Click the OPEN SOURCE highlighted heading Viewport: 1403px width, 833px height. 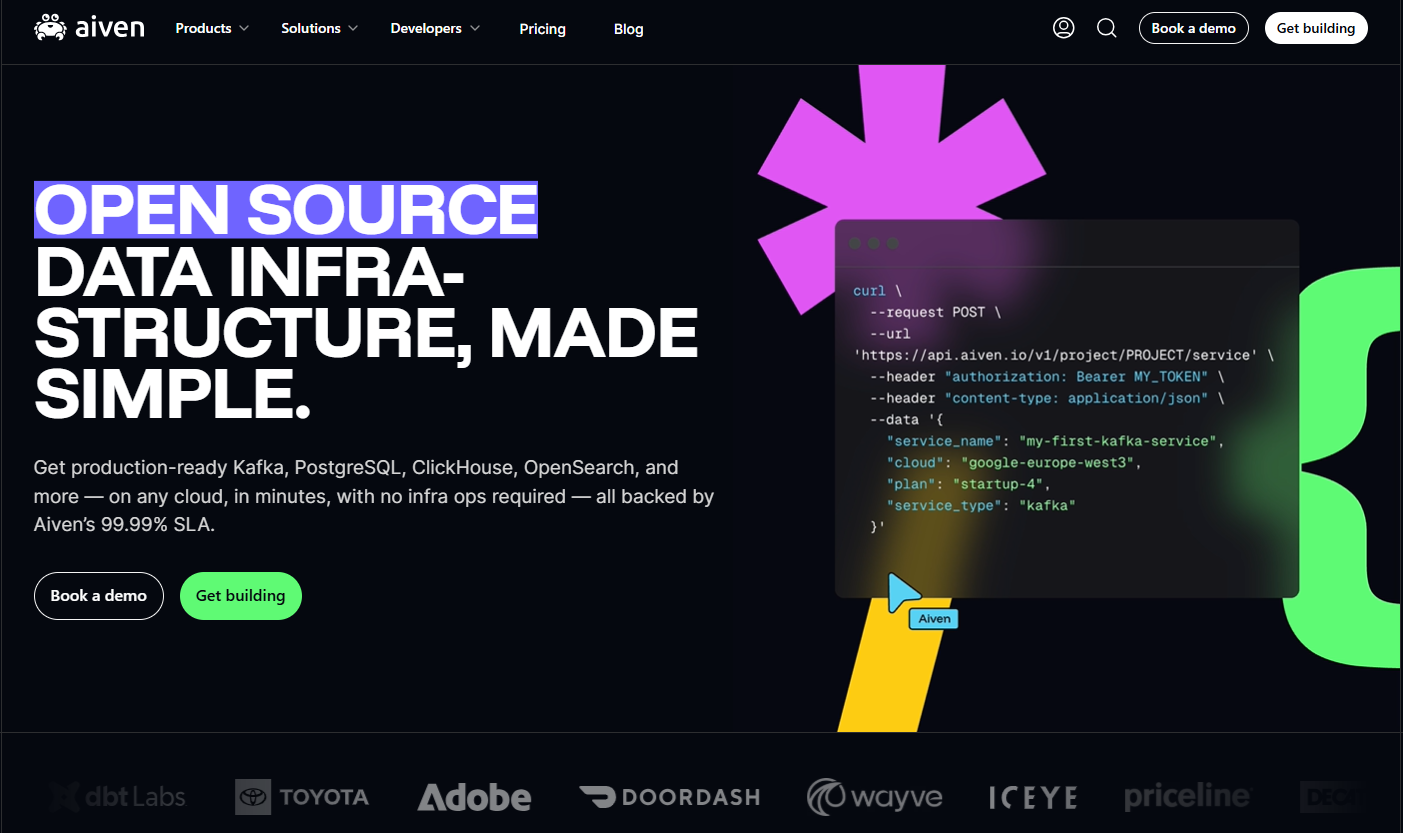286,210
